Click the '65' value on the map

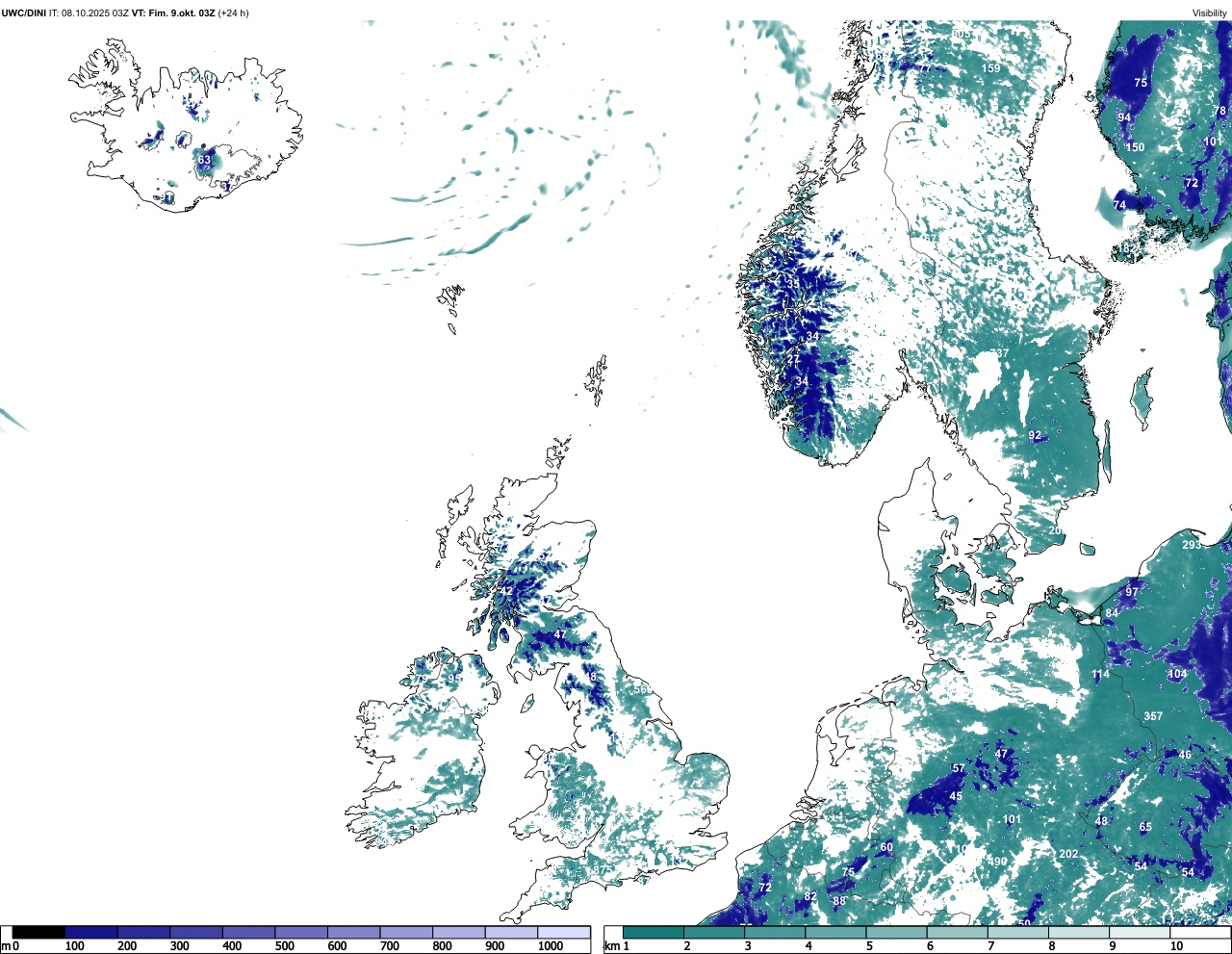point(1145,827)
